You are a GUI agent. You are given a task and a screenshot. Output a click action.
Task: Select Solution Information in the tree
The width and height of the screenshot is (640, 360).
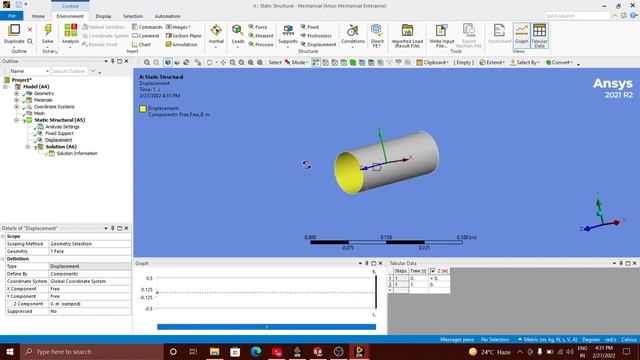(x=77, y=153)
